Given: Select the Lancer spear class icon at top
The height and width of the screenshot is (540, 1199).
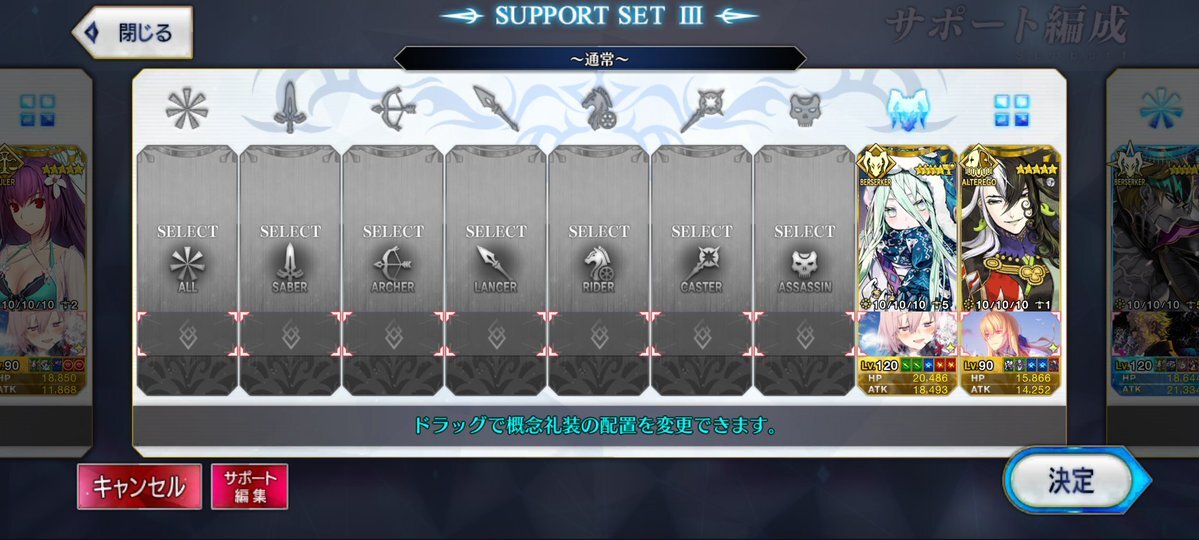Looking at the screenshot, I should click(x=496, y=108).
